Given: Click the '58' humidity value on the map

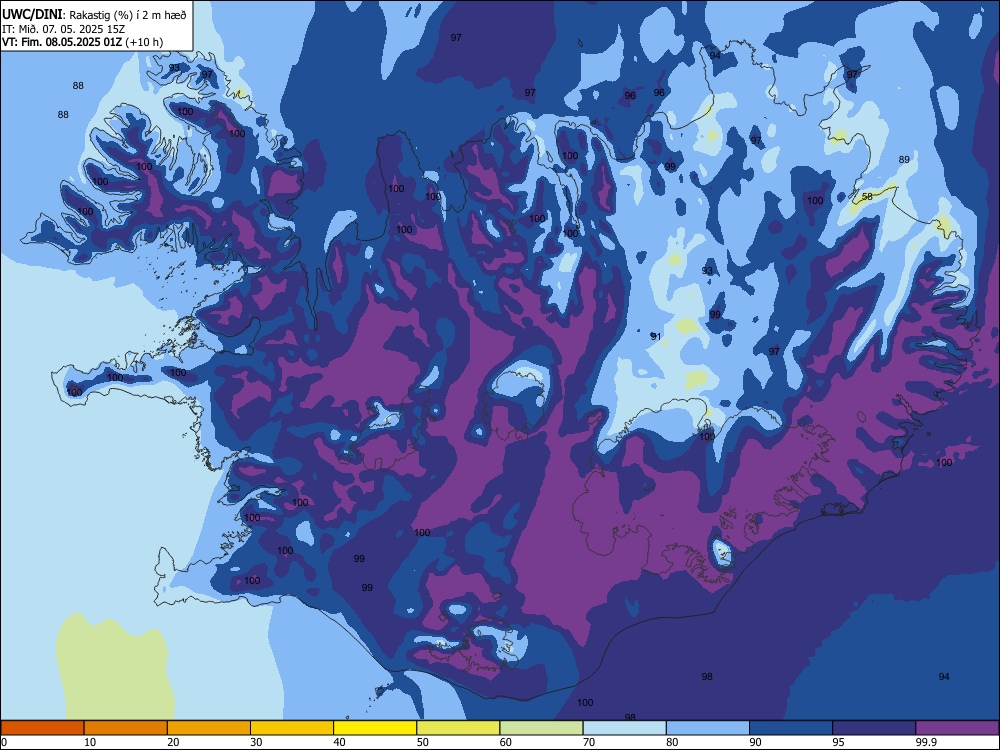Looking at the screenshot, I should click(867, 196).
